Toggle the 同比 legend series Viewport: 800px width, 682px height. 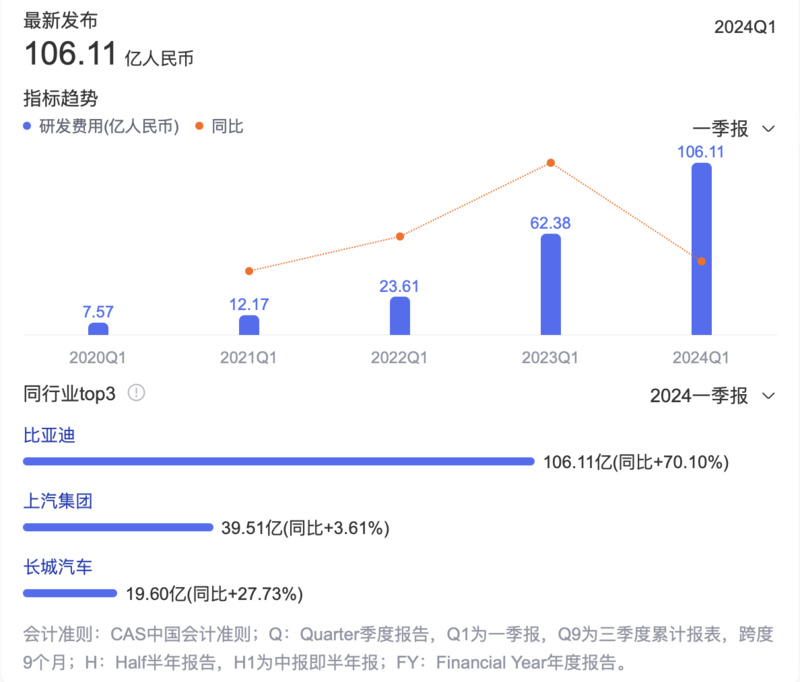coord(219,126)
